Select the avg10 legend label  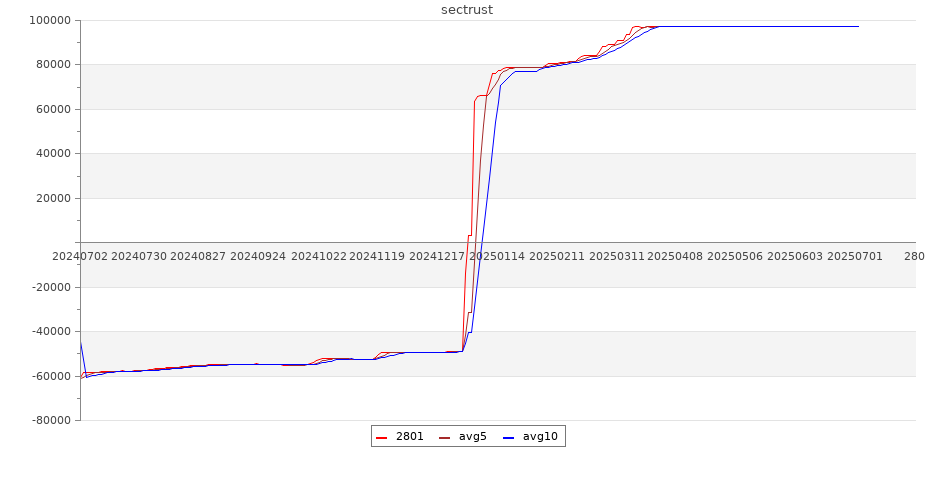pyautogui.click(x=540, y=436)
